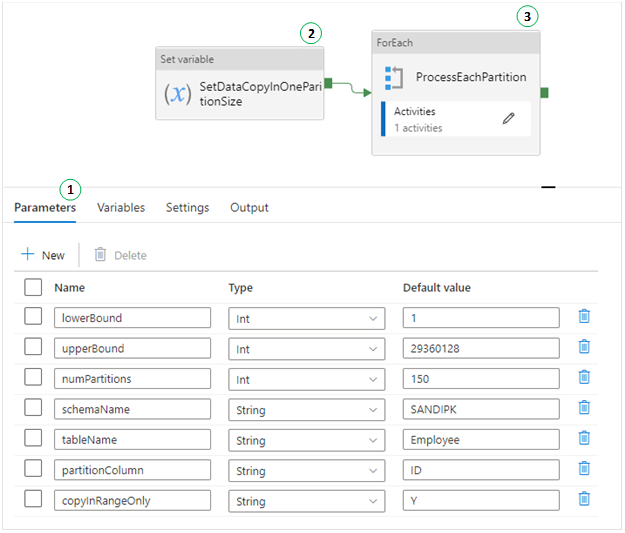Click the Set variable activity icon
The height and width of the screenshot is (533, 625).
177,94
